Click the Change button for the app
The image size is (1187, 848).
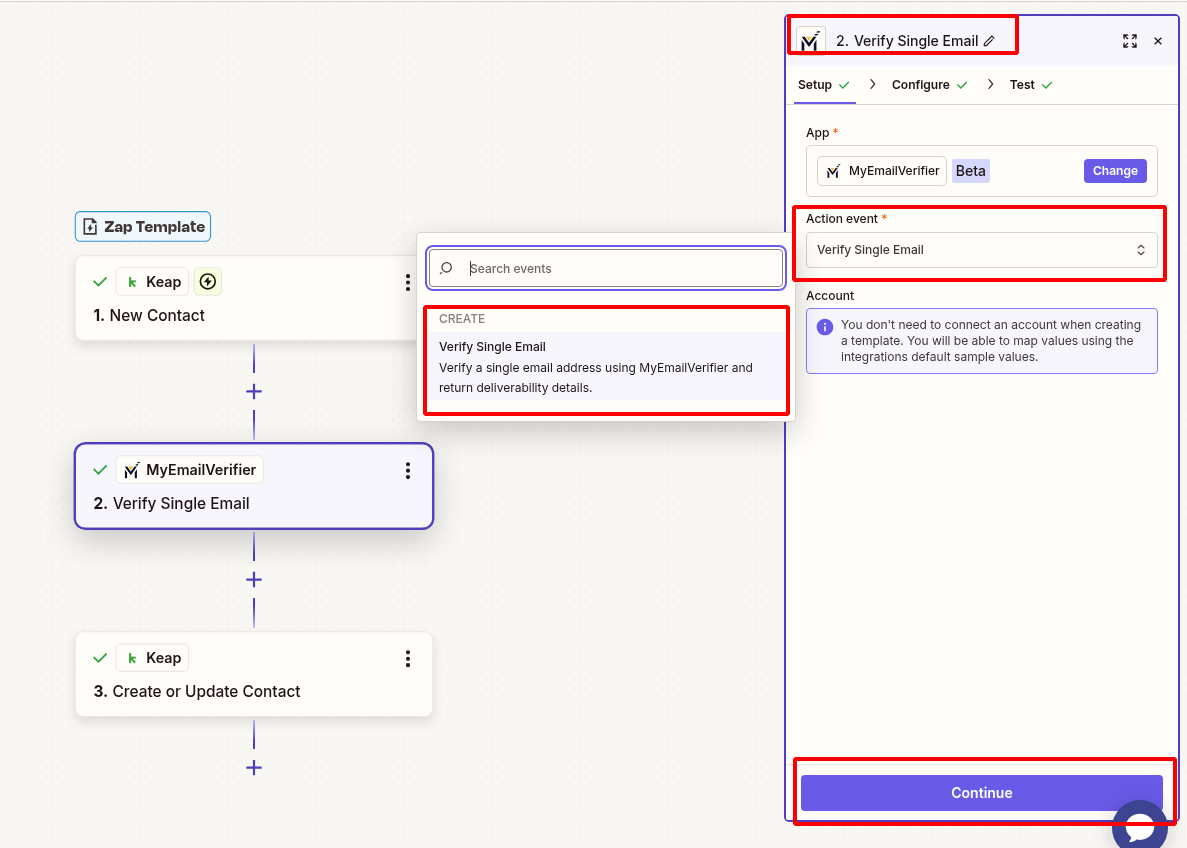[1114, 170]
